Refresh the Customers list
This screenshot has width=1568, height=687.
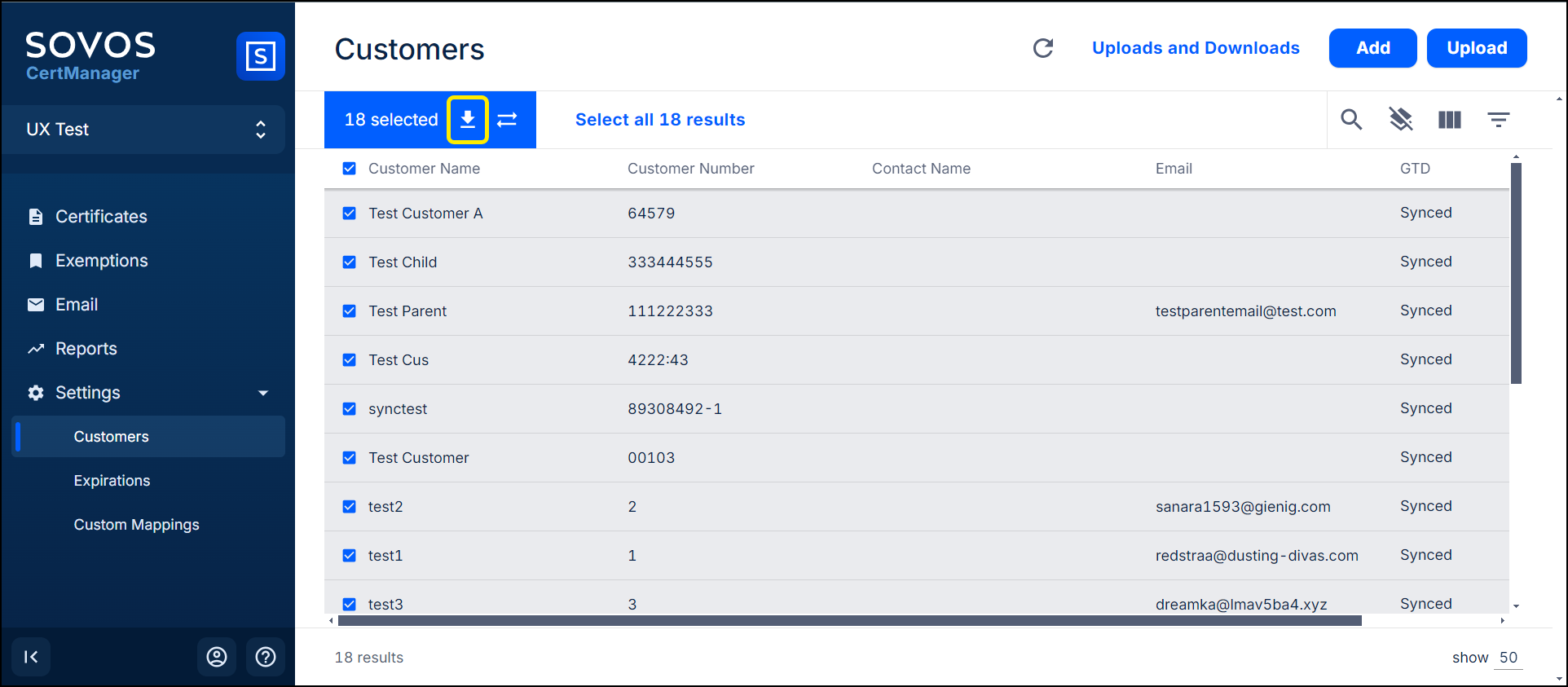(x=1043, y=48)
